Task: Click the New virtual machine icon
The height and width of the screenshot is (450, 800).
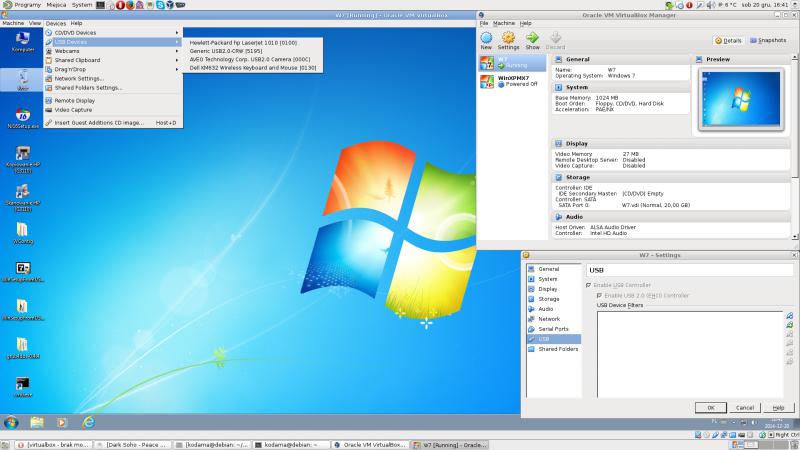Action: pyautogui.click(x=486, y=39)
